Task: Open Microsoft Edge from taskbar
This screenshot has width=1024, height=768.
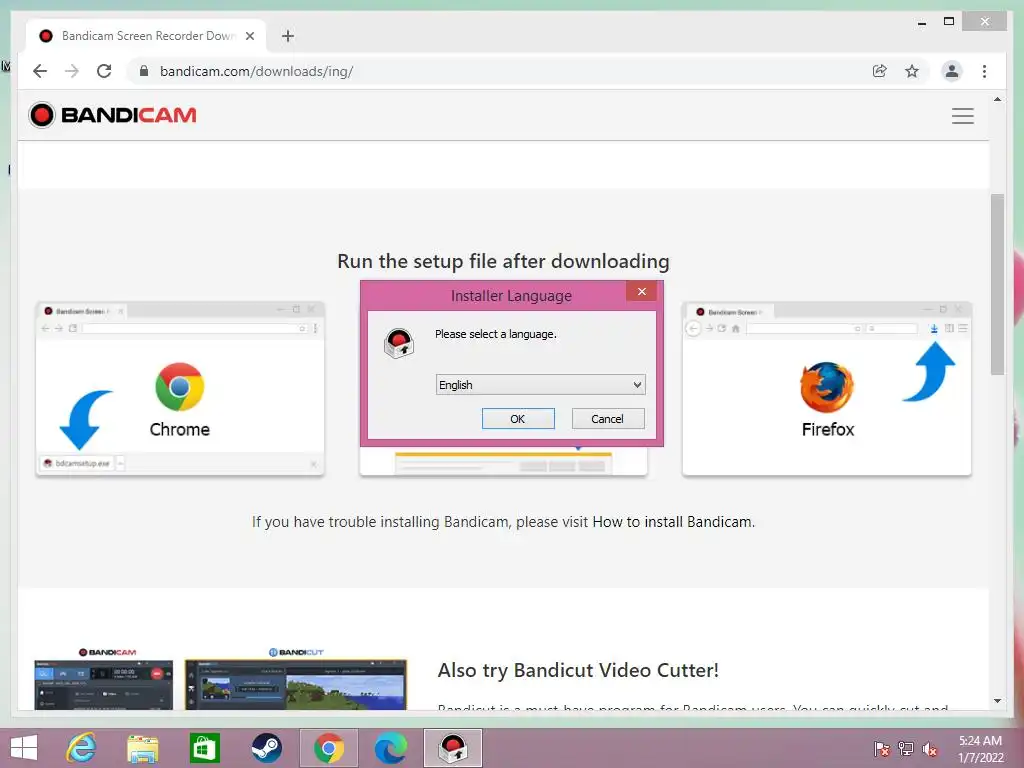Action: pos(391,748)
